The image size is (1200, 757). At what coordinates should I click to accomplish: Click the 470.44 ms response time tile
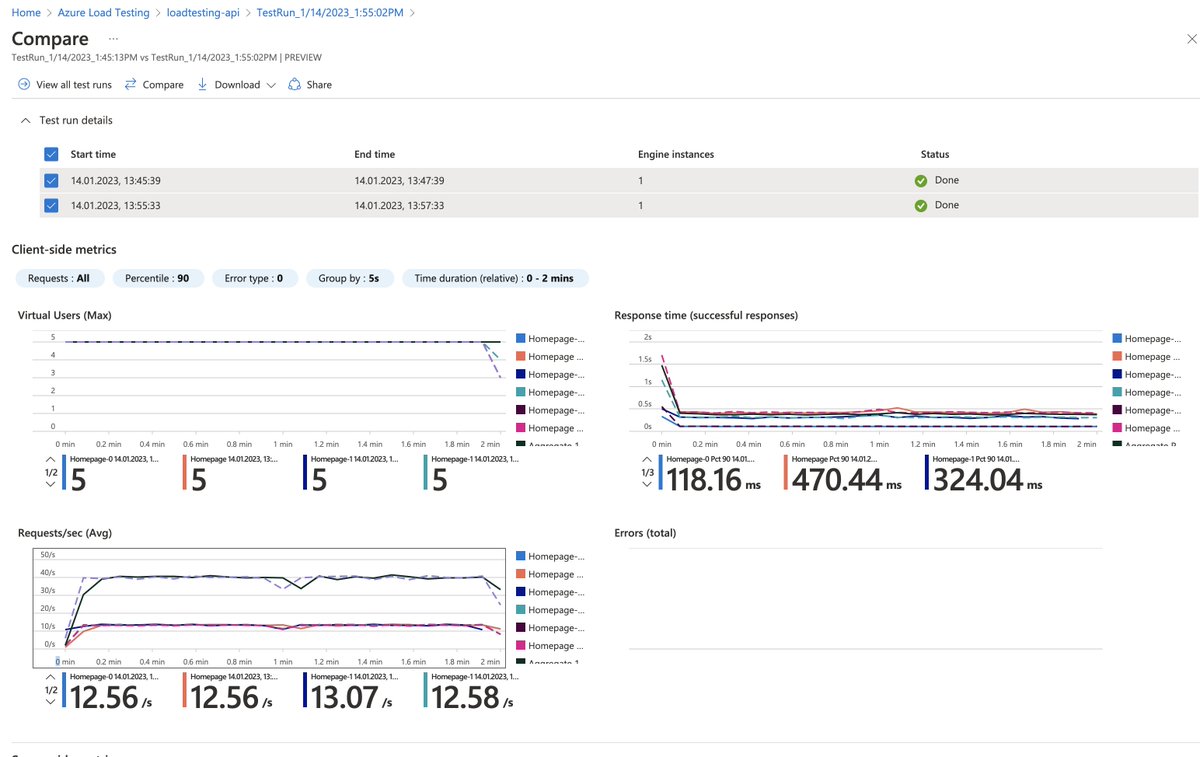[x=846, y=474]
